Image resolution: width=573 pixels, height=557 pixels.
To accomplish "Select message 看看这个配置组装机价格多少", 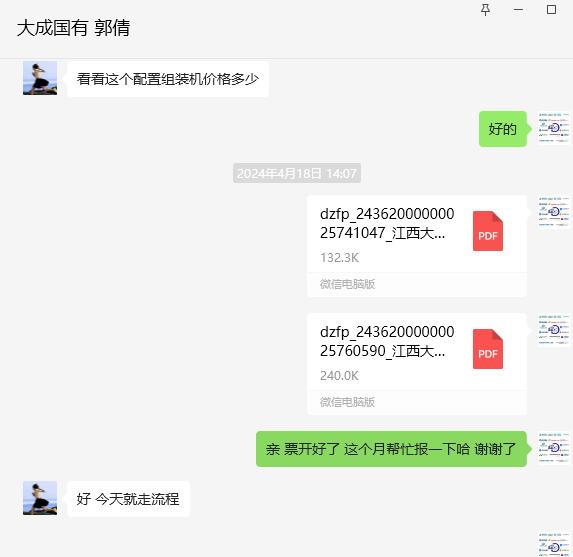I will (168, 79).
